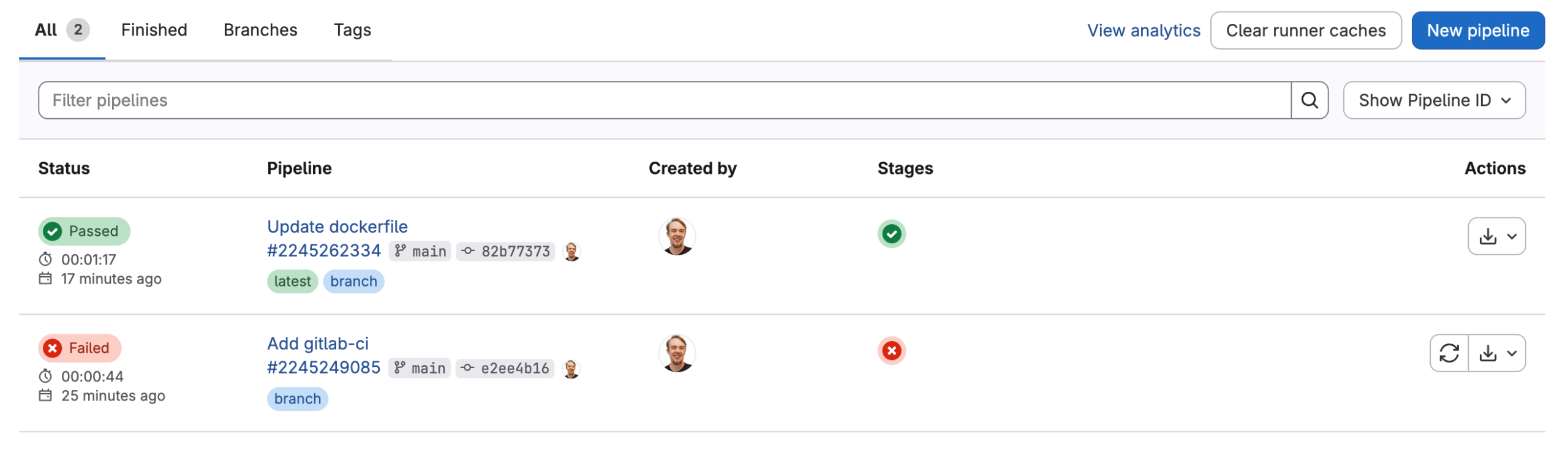Image resolution: width=1568 pixels, height=458 pixels.
Task: Click the passed stage status icon
Action: (x=891, y=234)
